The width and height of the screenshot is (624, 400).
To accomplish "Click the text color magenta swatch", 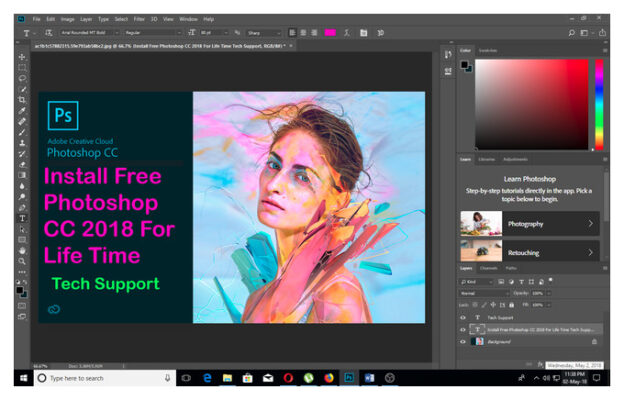I will (x=330, y=33).
